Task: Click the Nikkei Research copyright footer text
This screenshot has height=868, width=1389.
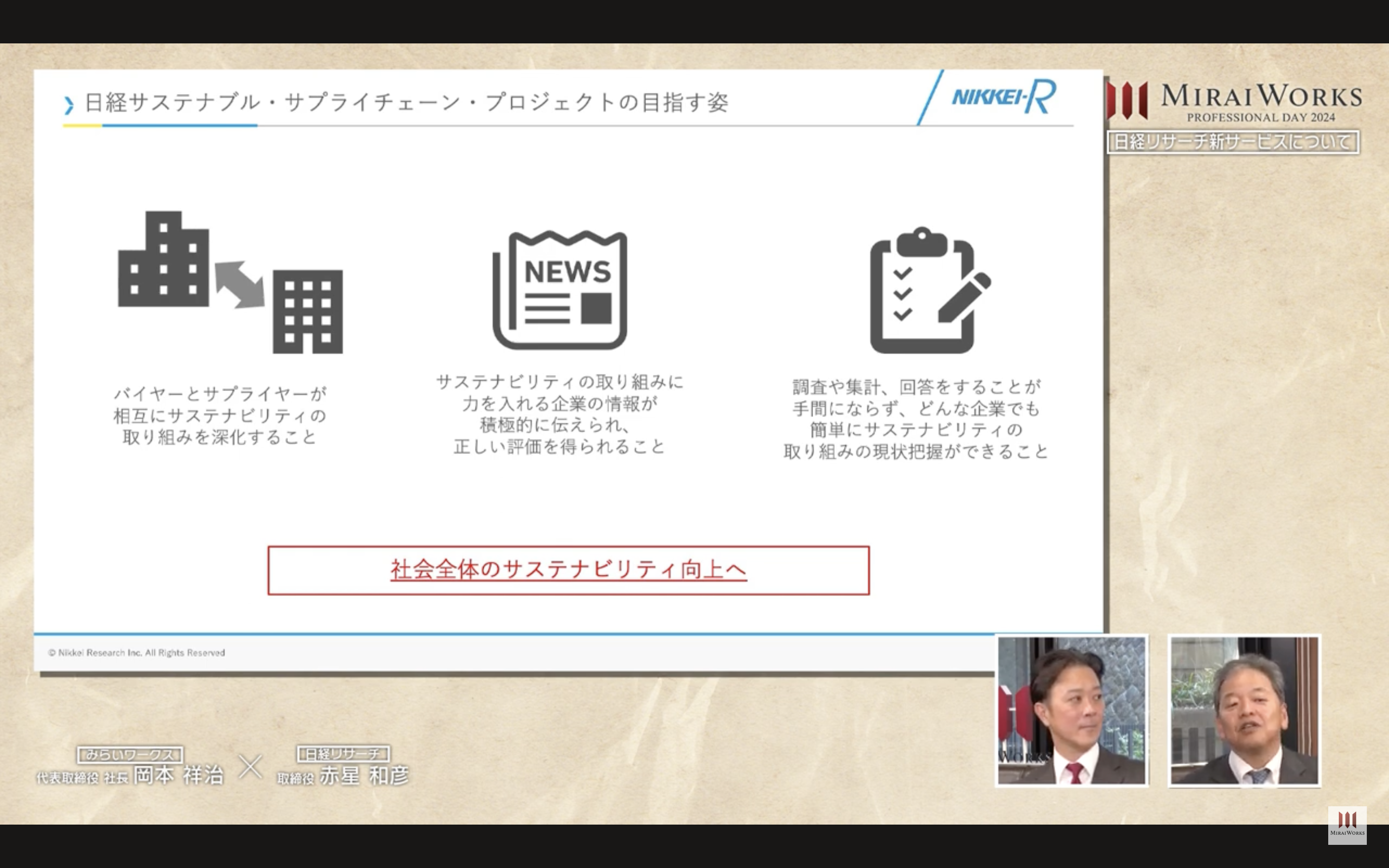Action: click(136, 653)
